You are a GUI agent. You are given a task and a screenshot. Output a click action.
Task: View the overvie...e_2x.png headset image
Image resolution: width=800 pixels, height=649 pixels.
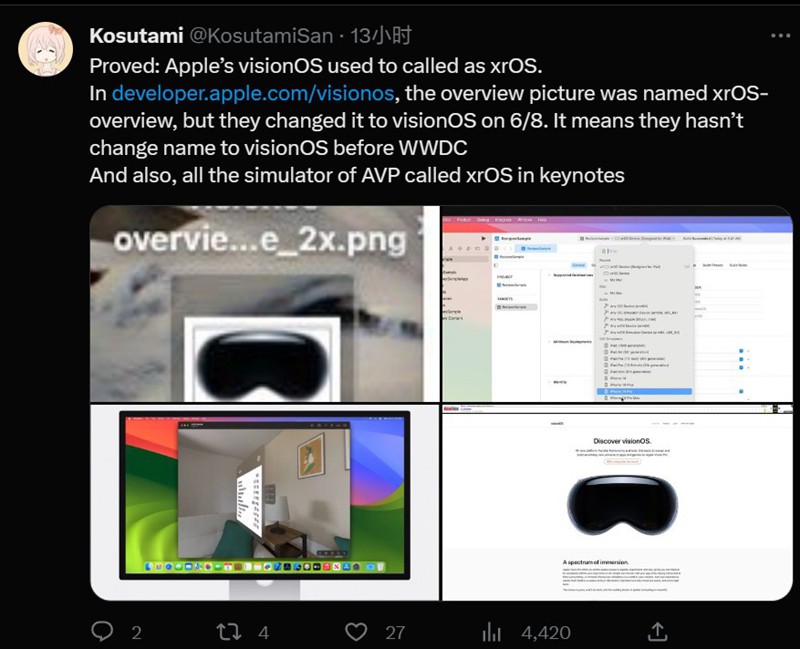264,304
